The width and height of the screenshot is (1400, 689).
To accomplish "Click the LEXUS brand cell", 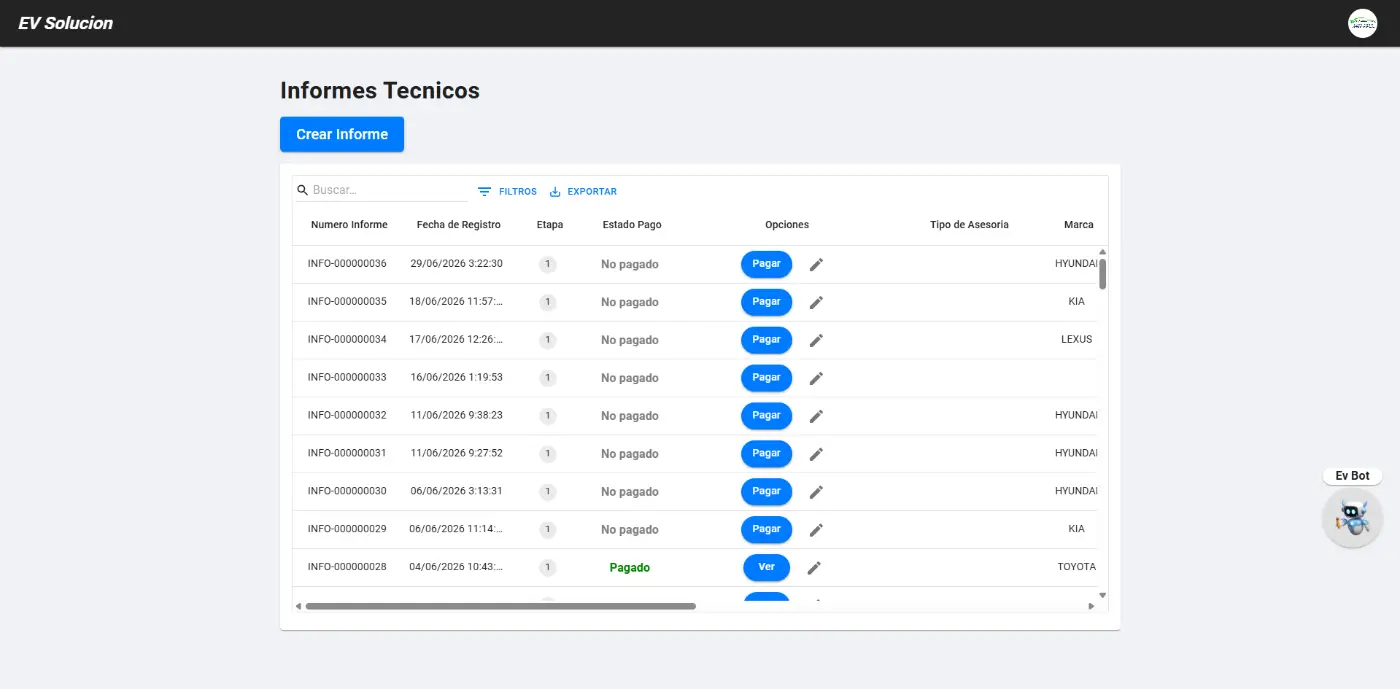I will [1077, 340].
